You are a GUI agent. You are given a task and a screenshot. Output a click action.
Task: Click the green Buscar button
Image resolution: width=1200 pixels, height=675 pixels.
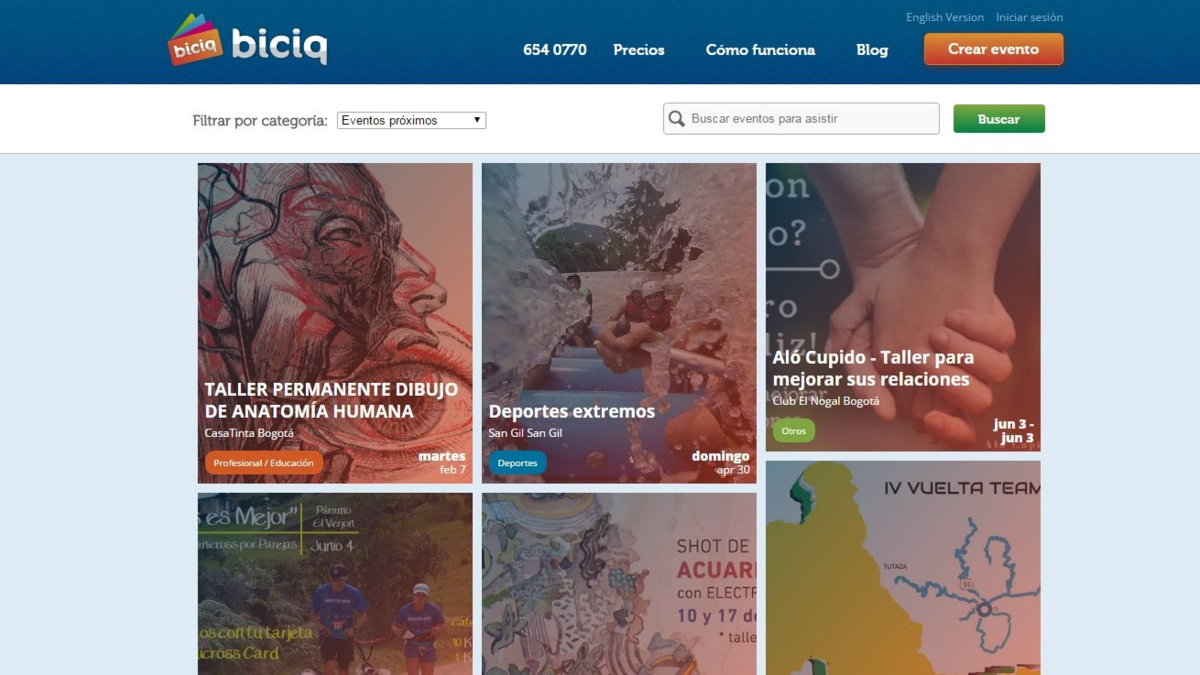click(999, 119)
